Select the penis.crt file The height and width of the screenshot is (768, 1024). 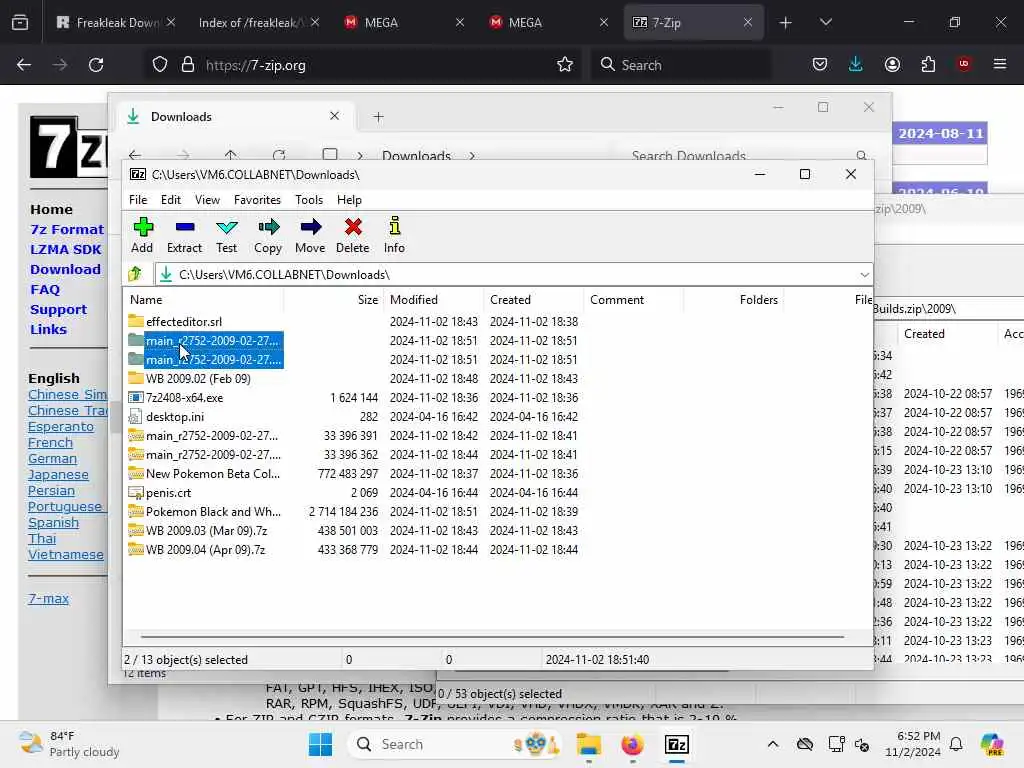168,493
